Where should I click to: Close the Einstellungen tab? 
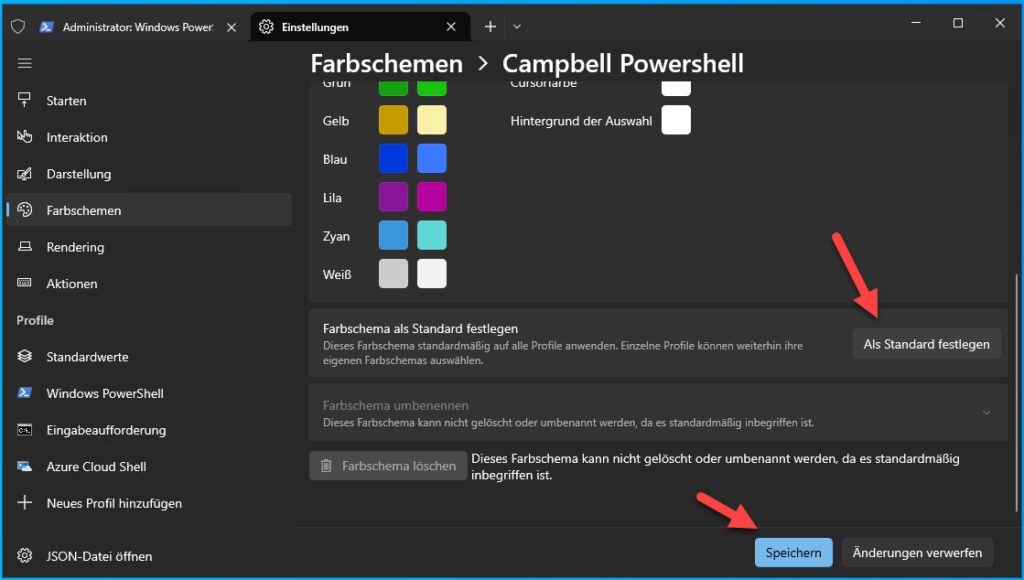click(451, 27)
